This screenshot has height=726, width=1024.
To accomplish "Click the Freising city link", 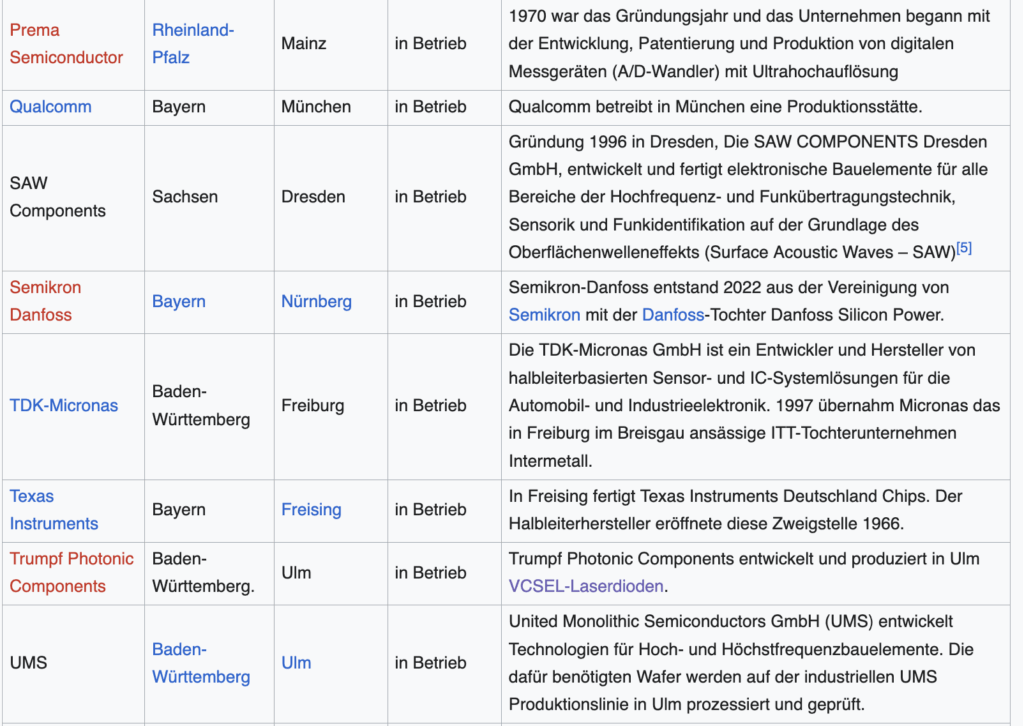I will click(311, 509).
